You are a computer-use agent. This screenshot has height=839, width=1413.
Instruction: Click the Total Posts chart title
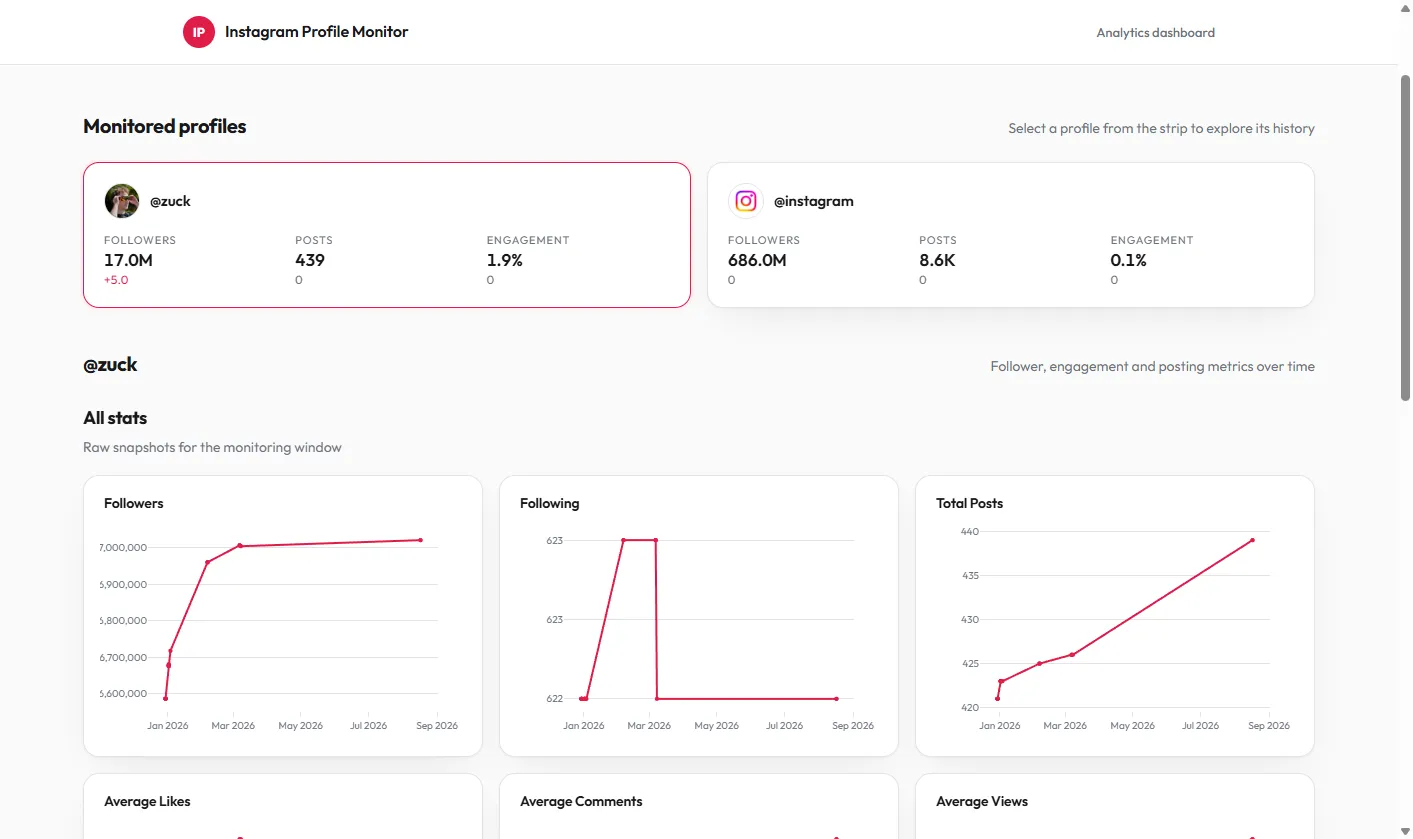[x=970, y=503]
